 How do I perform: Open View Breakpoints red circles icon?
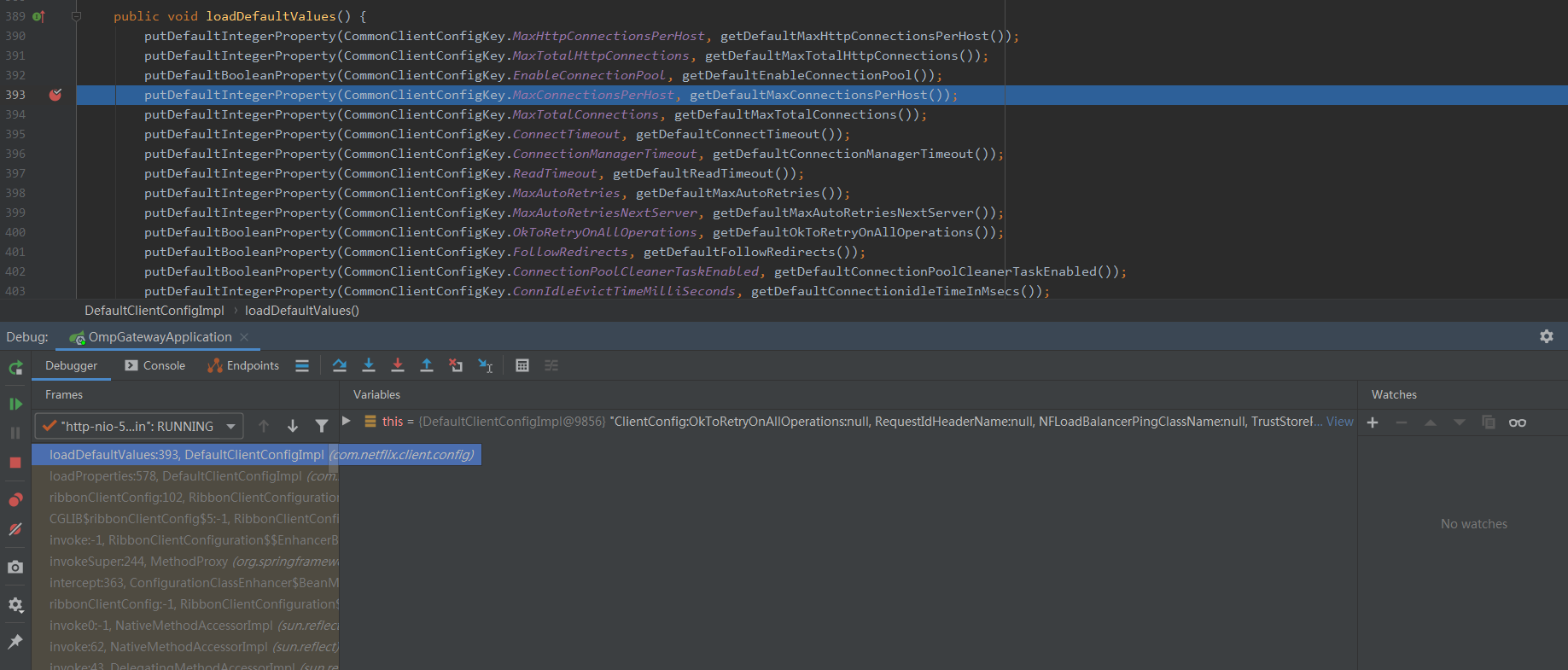coord(15,500)
